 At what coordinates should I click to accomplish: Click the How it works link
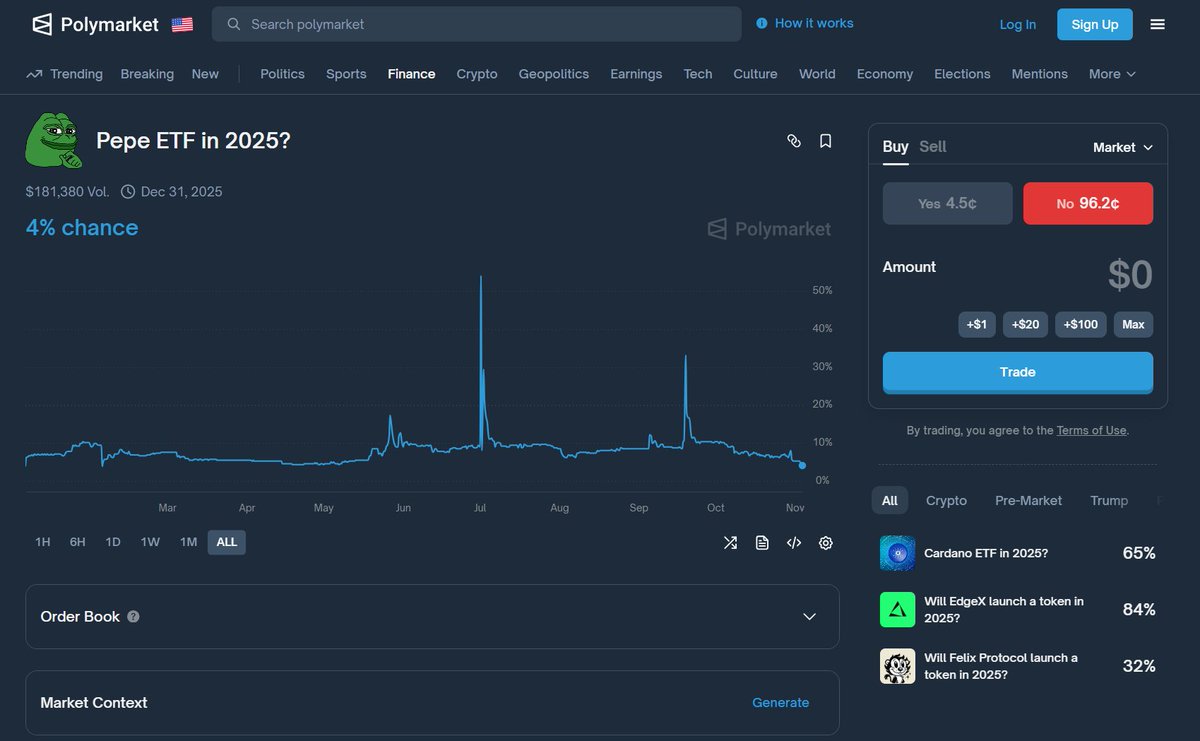[x=814, y=23]
